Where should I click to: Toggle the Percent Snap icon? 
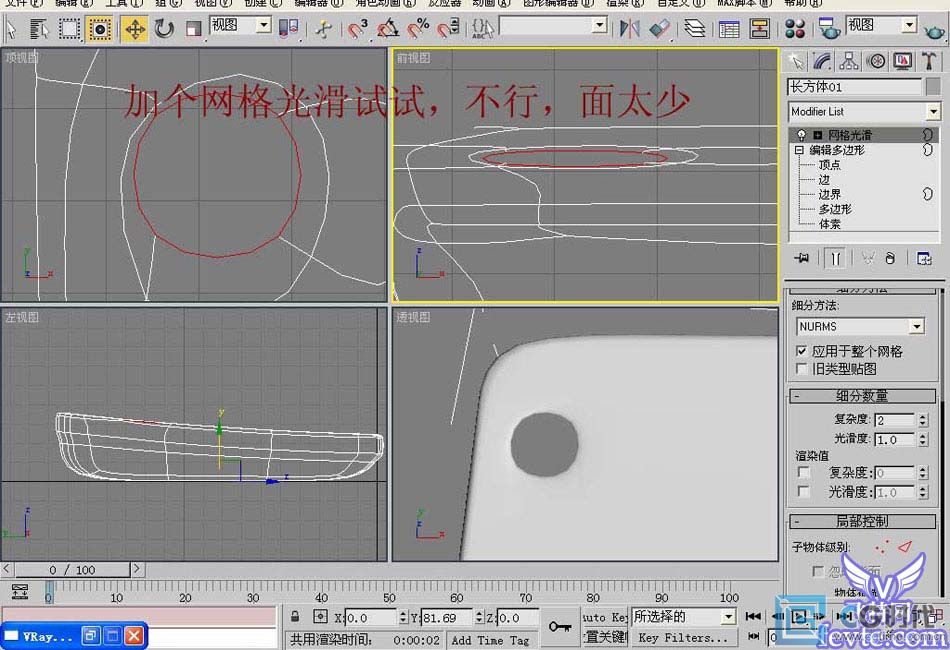418,28
